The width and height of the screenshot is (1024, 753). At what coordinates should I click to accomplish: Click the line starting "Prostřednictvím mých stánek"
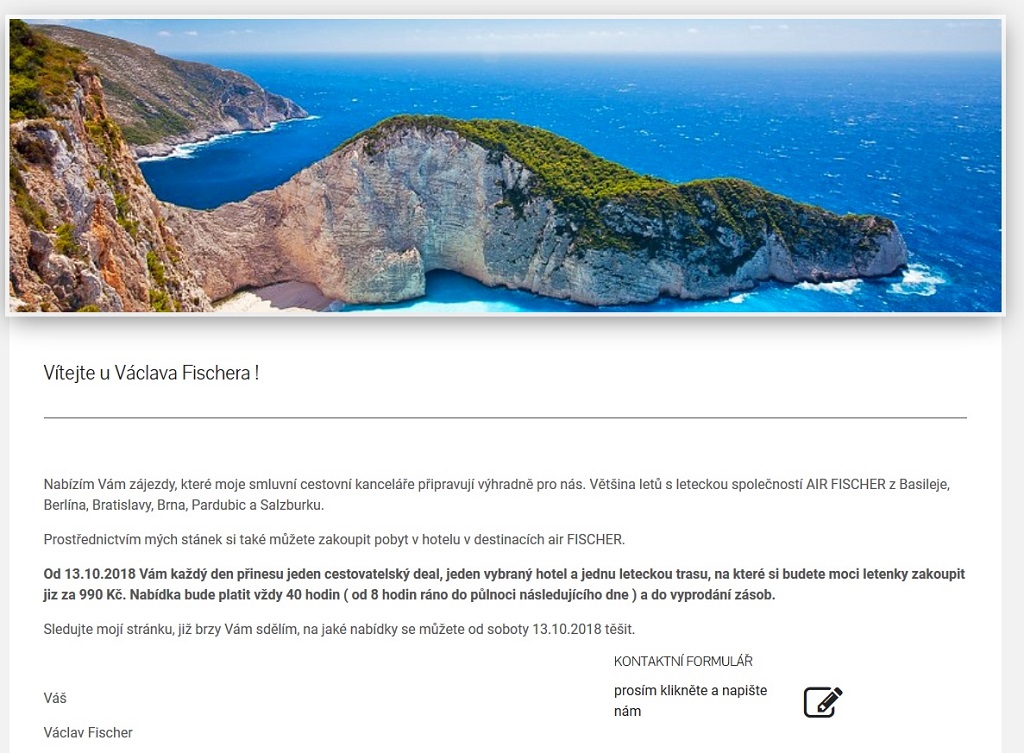point(334,539)
